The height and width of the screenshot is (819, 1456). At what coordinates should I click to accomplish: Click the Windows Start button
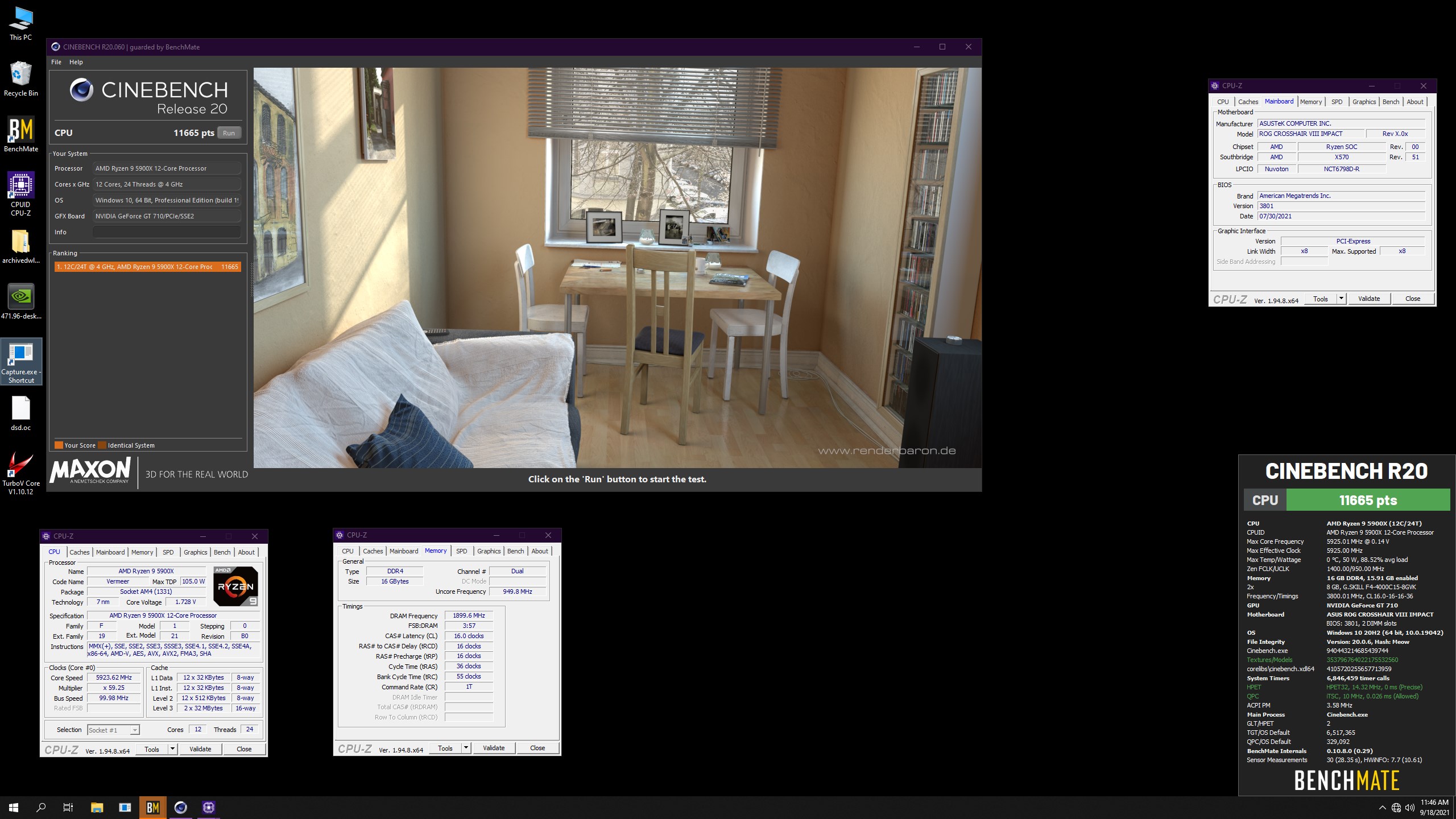click(14, 807)
